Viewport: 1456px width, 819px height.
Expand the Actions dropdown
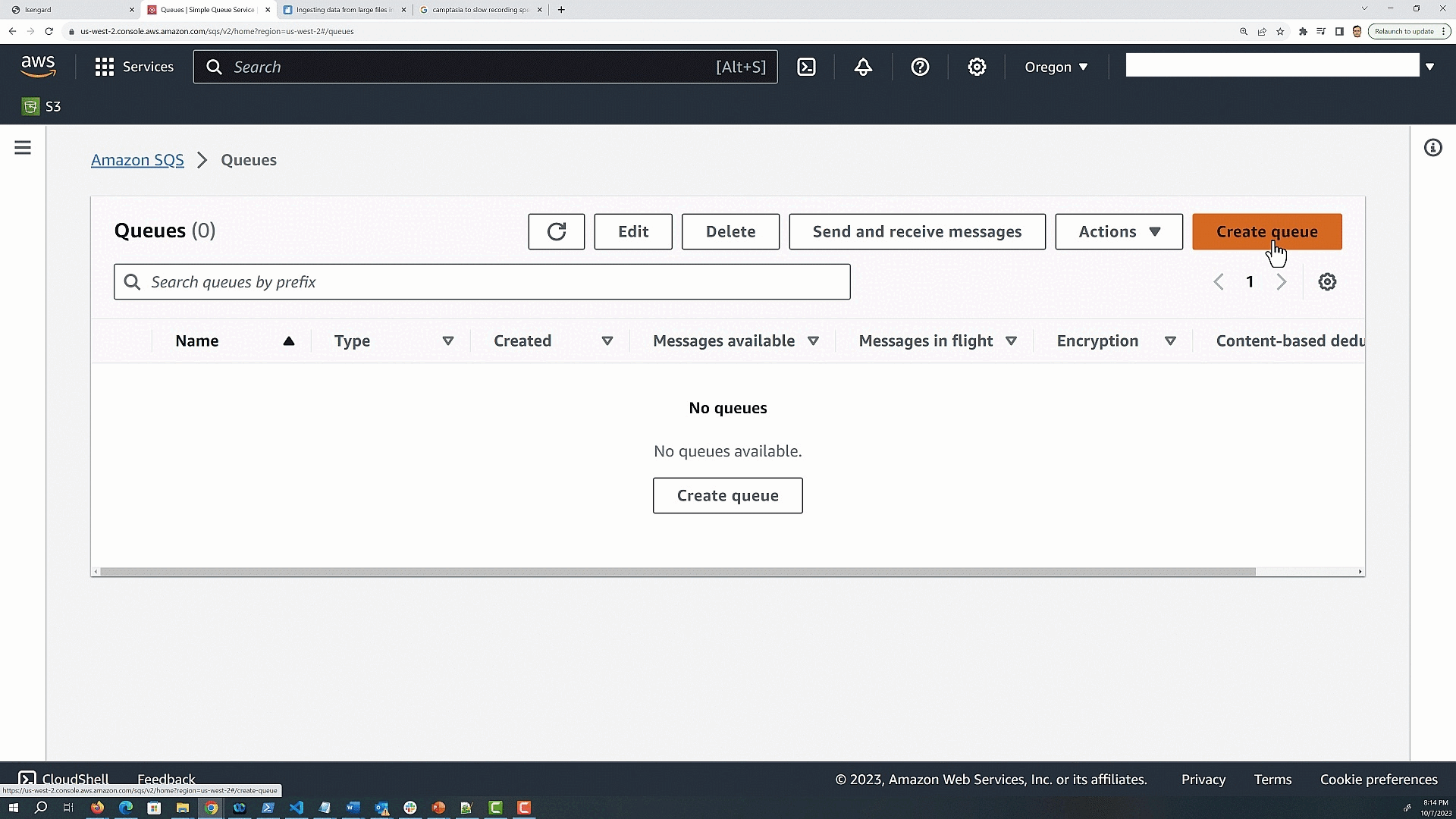[1118, 231]
